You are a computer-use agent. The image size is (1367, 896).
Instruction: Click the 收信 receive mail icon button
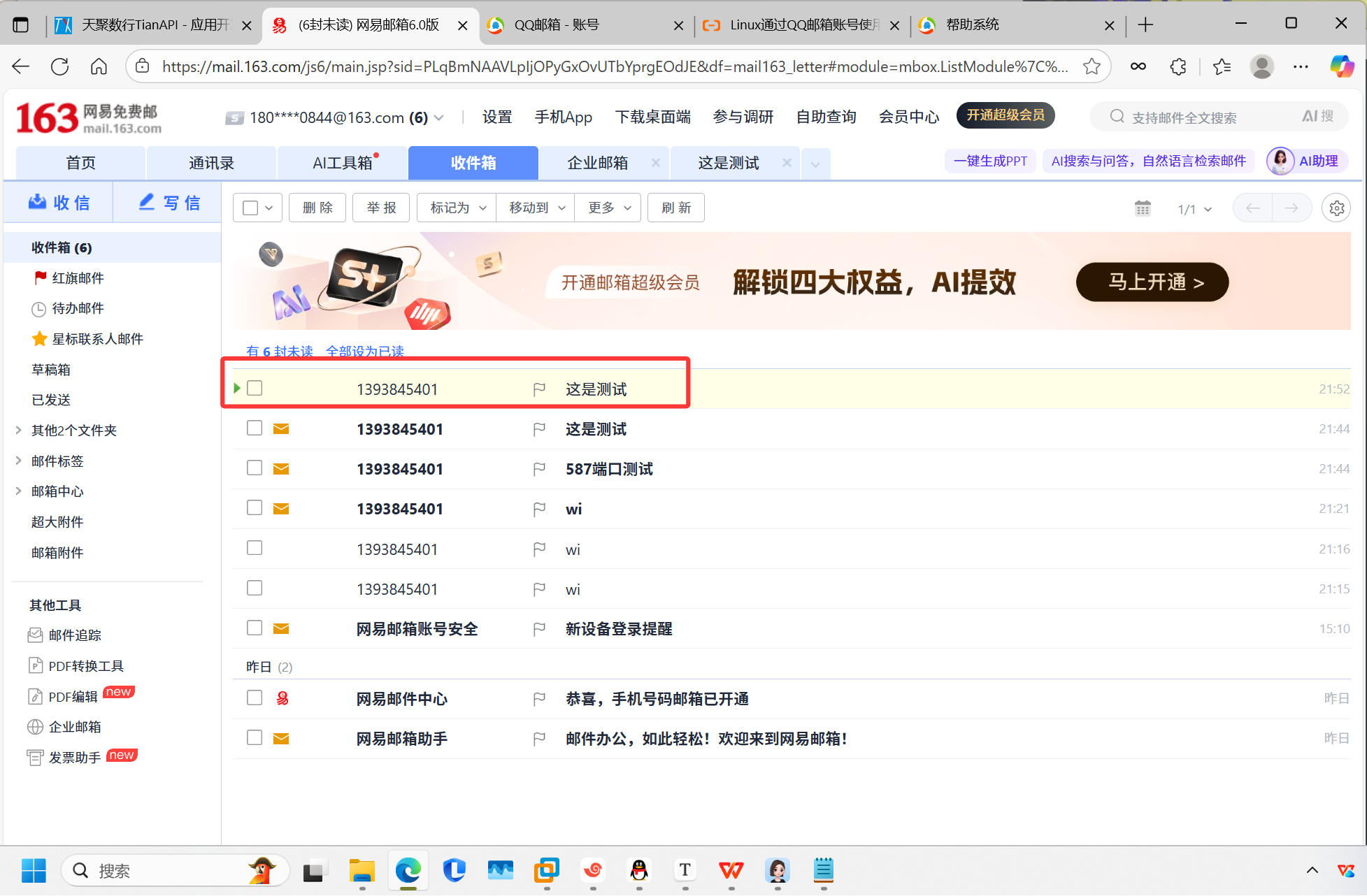[59, 203]
